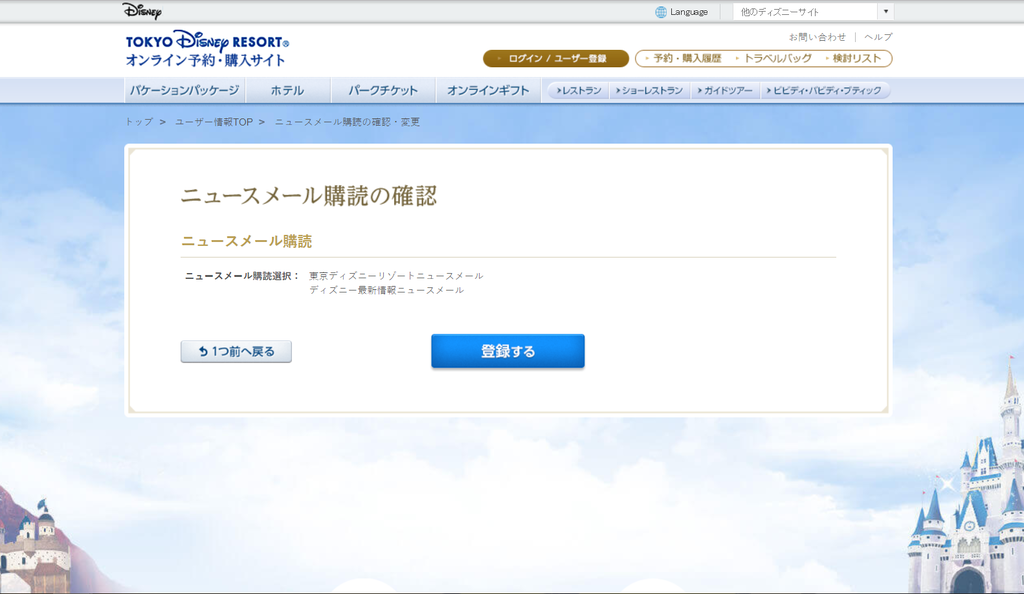This screenshot has height=594, width=1024.
Task: Click the Disney logo in top bar
Action: [142, 11]
